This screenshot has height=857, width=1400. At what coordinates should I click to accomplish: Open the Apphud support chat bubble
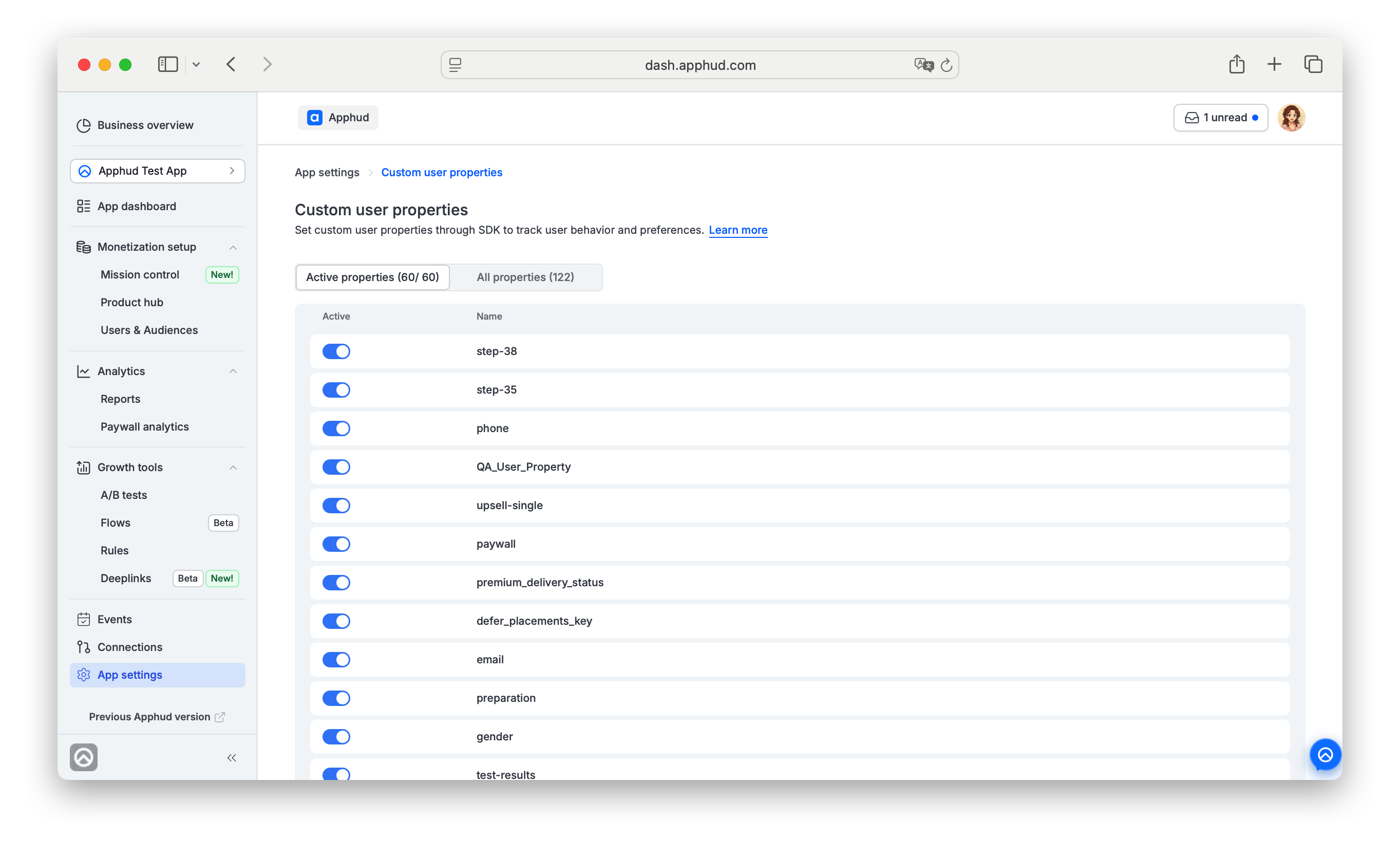(1325, 755)
